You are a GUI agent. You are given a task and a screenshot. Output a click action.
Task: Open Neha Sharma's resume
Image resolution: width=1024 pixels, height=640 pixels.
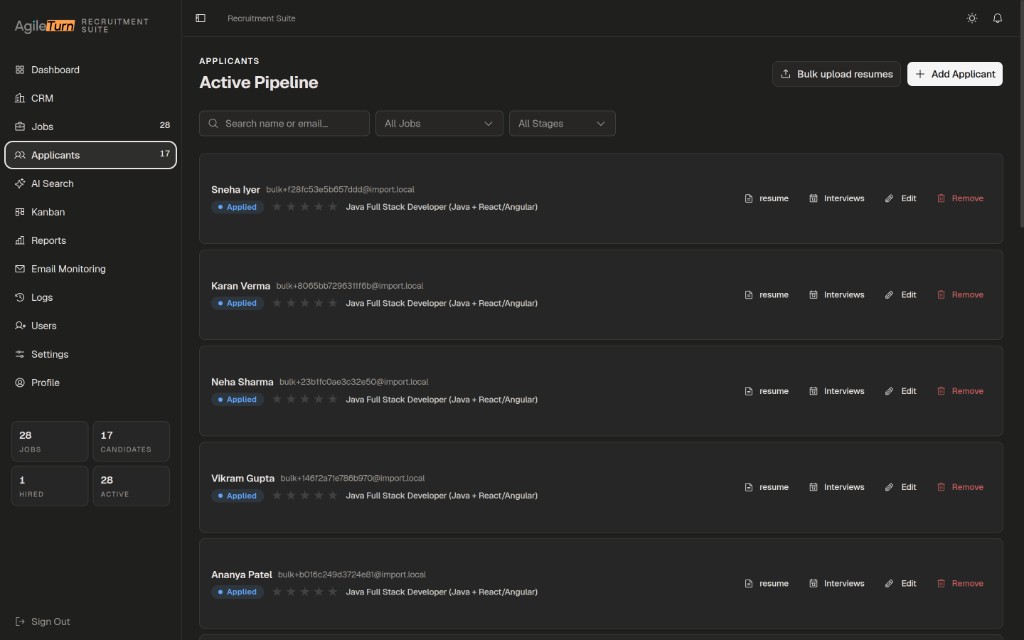(x=767, y=391)
